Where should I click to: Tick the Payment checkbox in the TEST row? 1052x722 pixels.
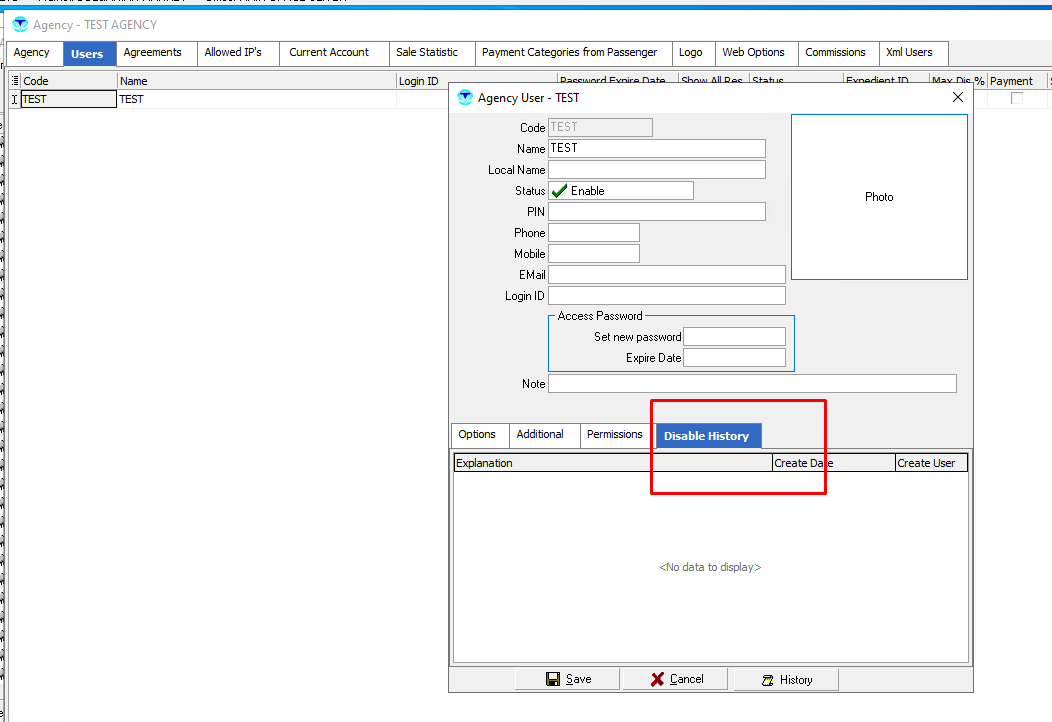tap(1017, 99)
